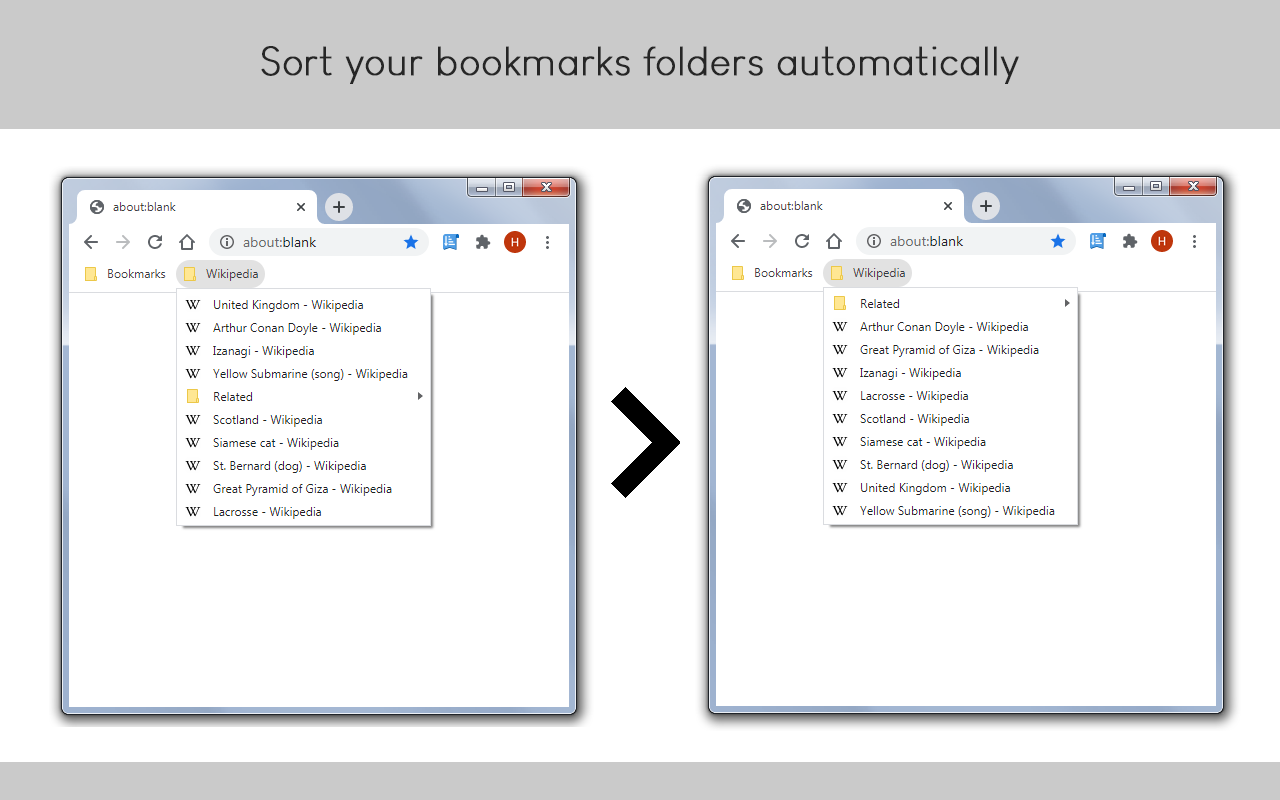Viewport: 1280px width, 800px height.
Task: Select the Wikipedia W icon beside Lacrosse
Action: pos(192,511)
